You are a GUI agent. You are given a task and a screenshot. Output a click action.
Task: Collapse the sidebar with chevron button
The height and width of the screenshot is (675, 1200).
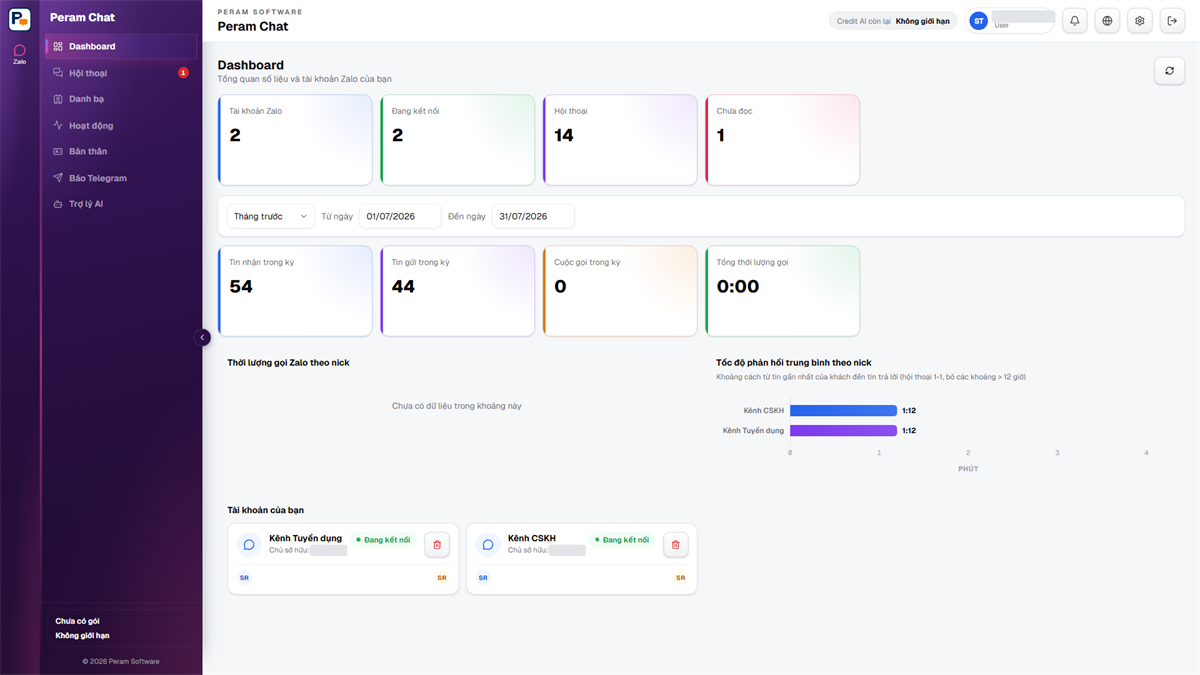203,338
